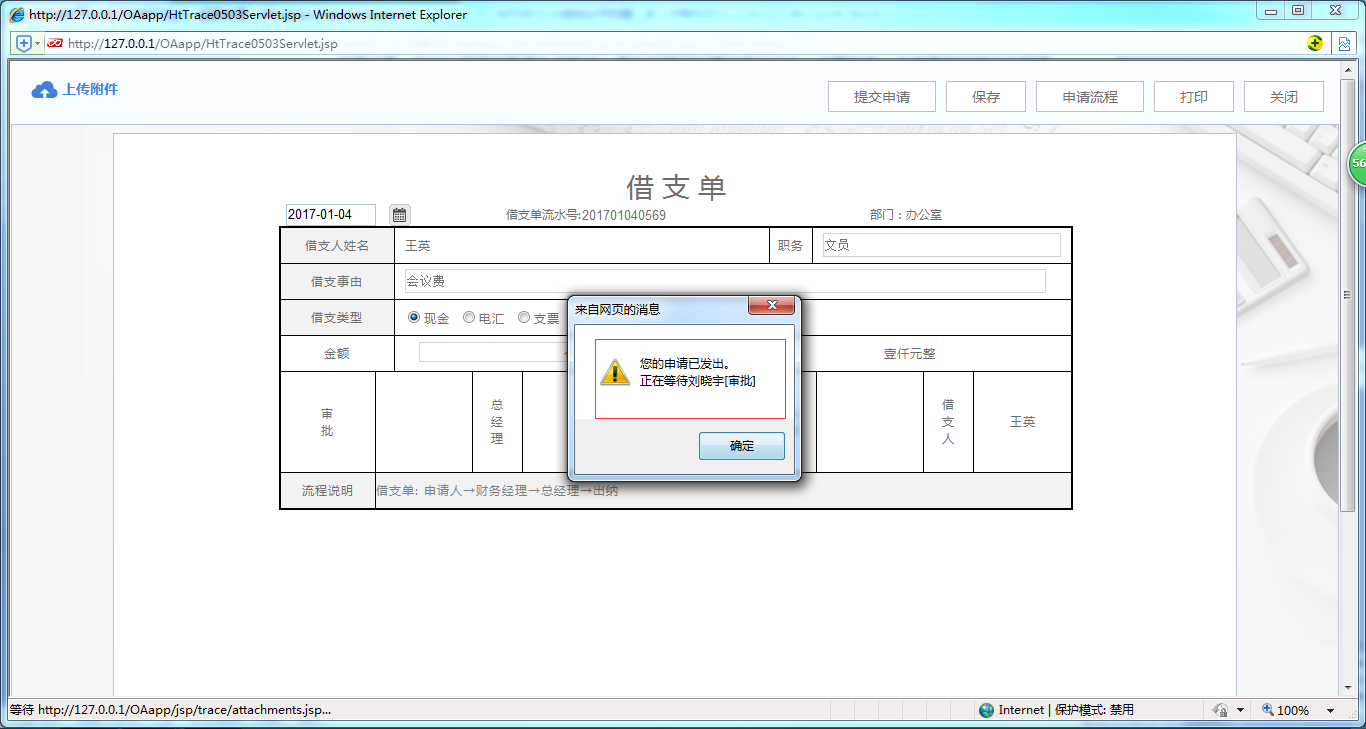Click the 借支单流水号:201701040569 text
Image resolution: width=1366 pixels, height=729 pixels.
[x=586, y=215]
